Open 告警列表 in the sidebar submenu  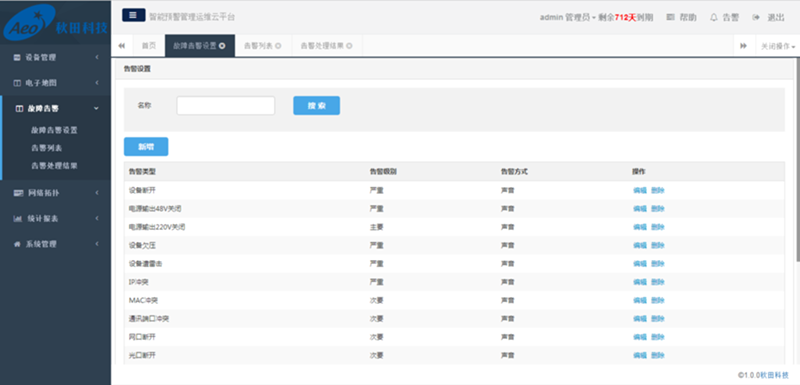[46, 148]
